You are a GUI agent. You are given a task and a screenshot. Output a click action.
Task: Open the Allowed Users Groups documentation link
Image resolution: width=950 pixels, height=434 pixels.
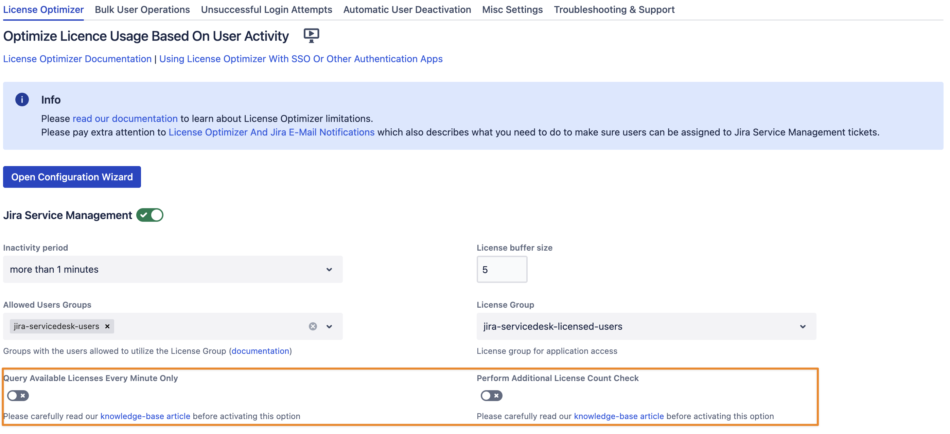260,351
